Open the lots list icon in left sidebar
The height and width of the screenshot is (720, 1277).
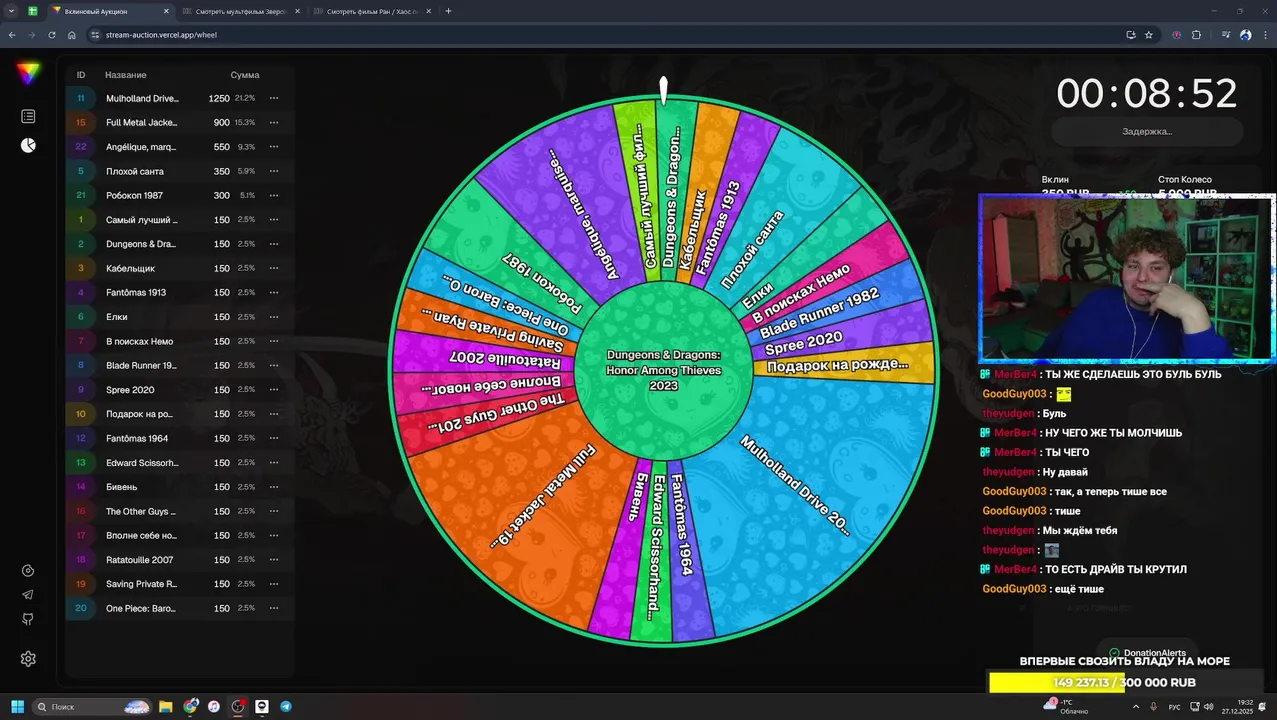click(28, 117)
